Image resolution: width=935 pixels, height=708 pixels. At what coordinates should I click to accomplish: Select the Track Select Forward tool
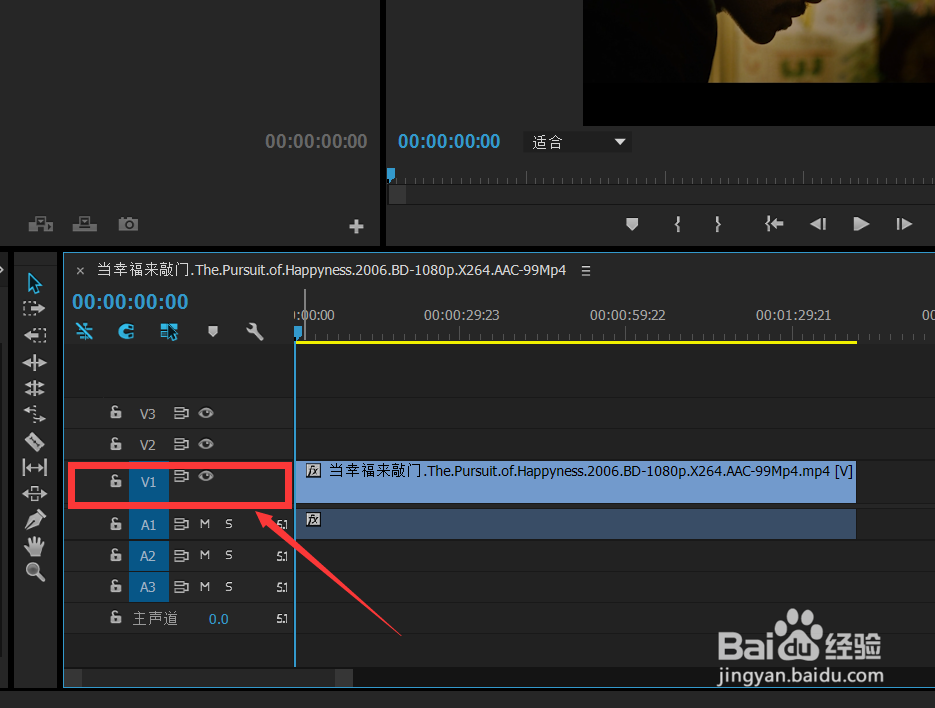click(34, 308)
